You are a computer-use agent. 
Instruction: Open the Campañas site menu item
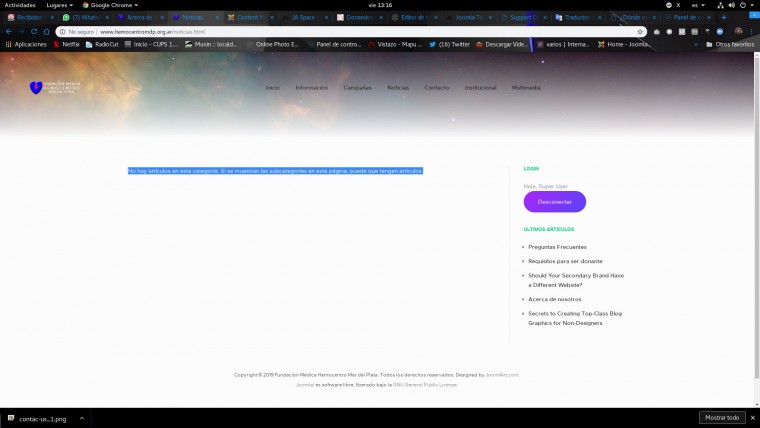(357, 88)
